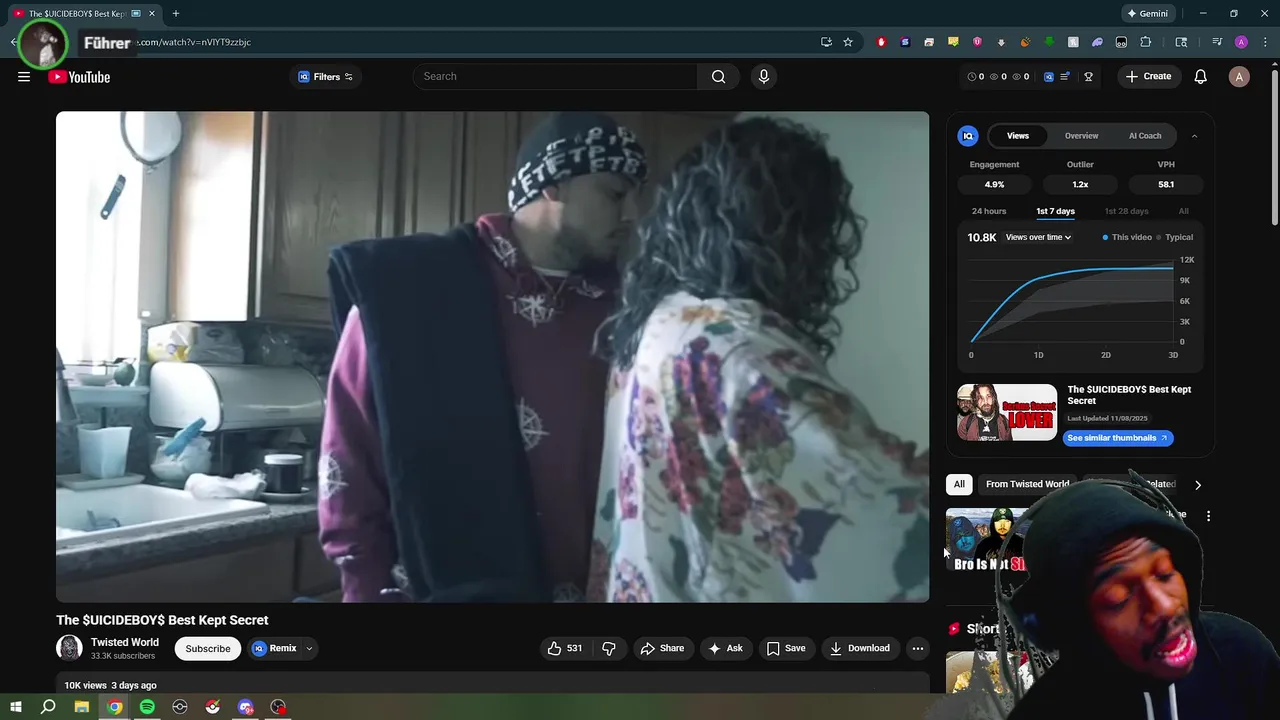
Task: Open File Explorer from the taskbar
Action: (82, 707)
